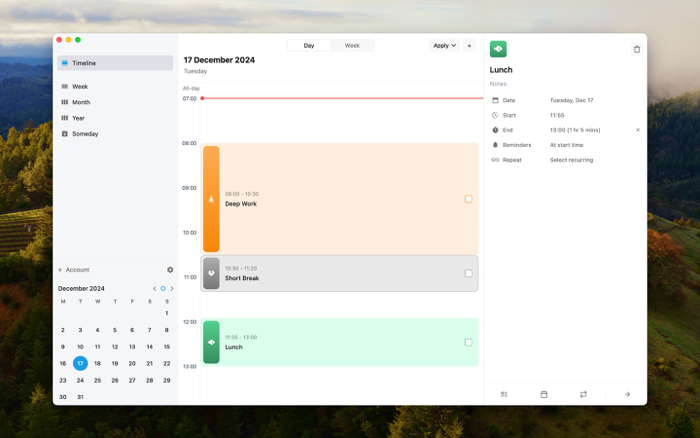Screen dimensions: 700x438
Task: Change the reminder At start time
Action: click(567, 145)
